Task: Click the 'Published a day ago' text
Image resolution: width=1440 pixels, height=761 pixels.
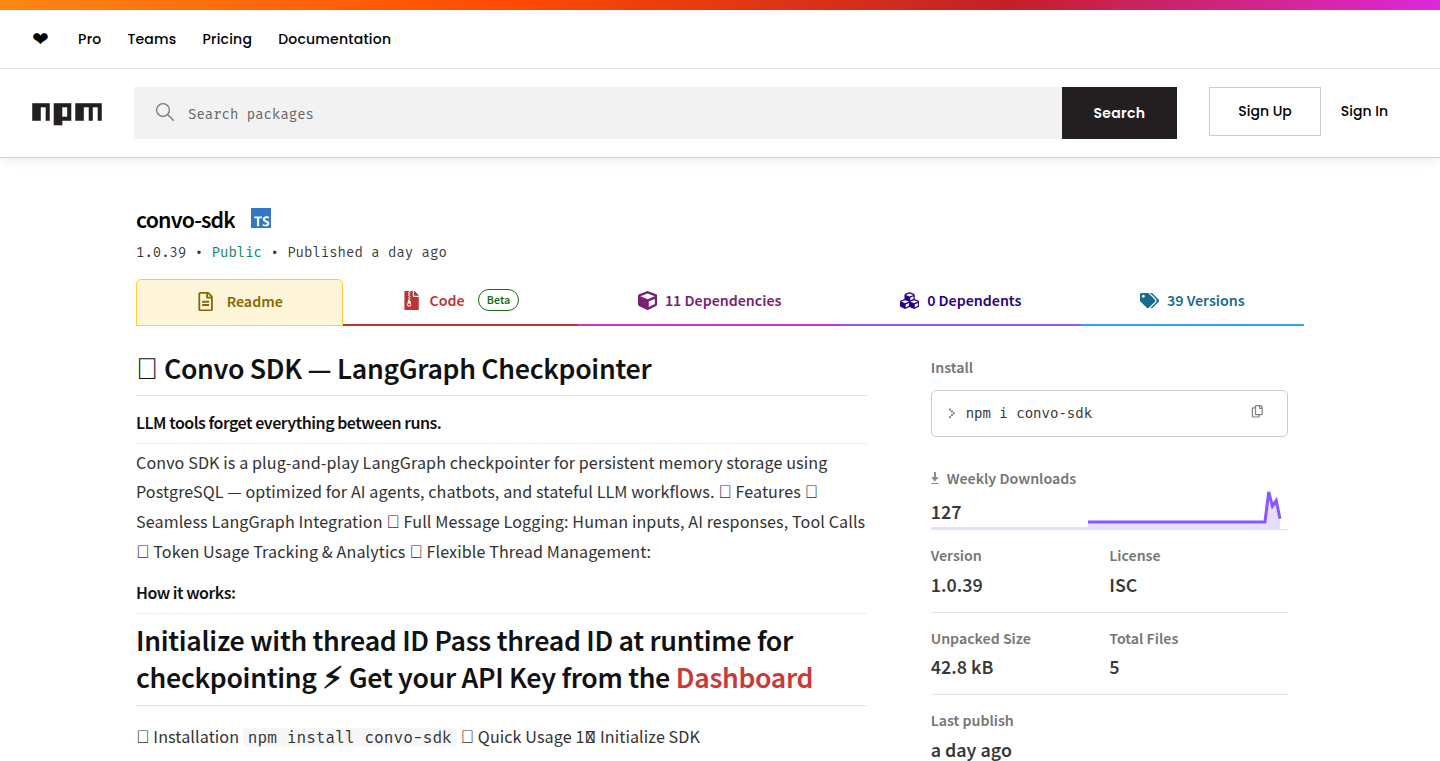Action: 367,252
